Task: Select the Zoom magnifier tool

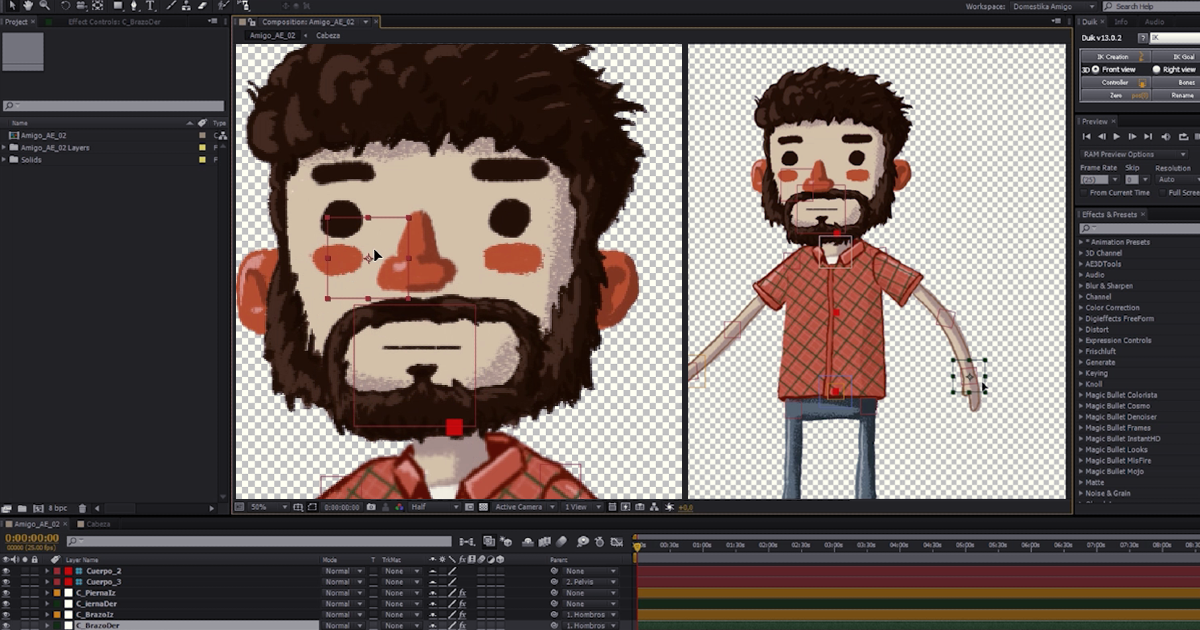Action: coord(45,5)
